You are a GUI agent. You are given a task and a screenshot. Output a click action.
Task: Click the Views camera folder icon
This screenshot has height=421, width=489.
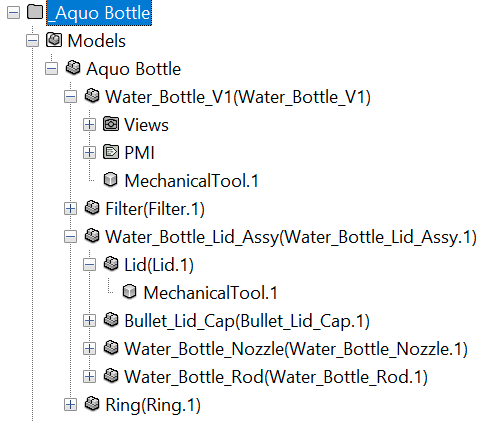(111, 124)
